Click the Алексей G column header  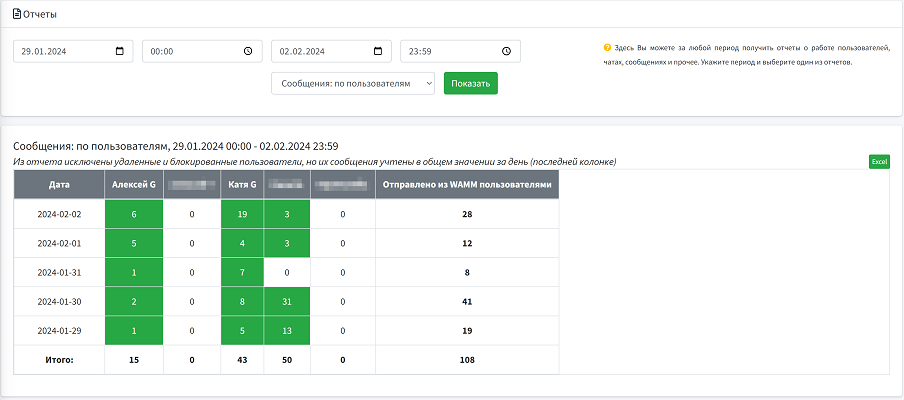(x=134, y=185)
